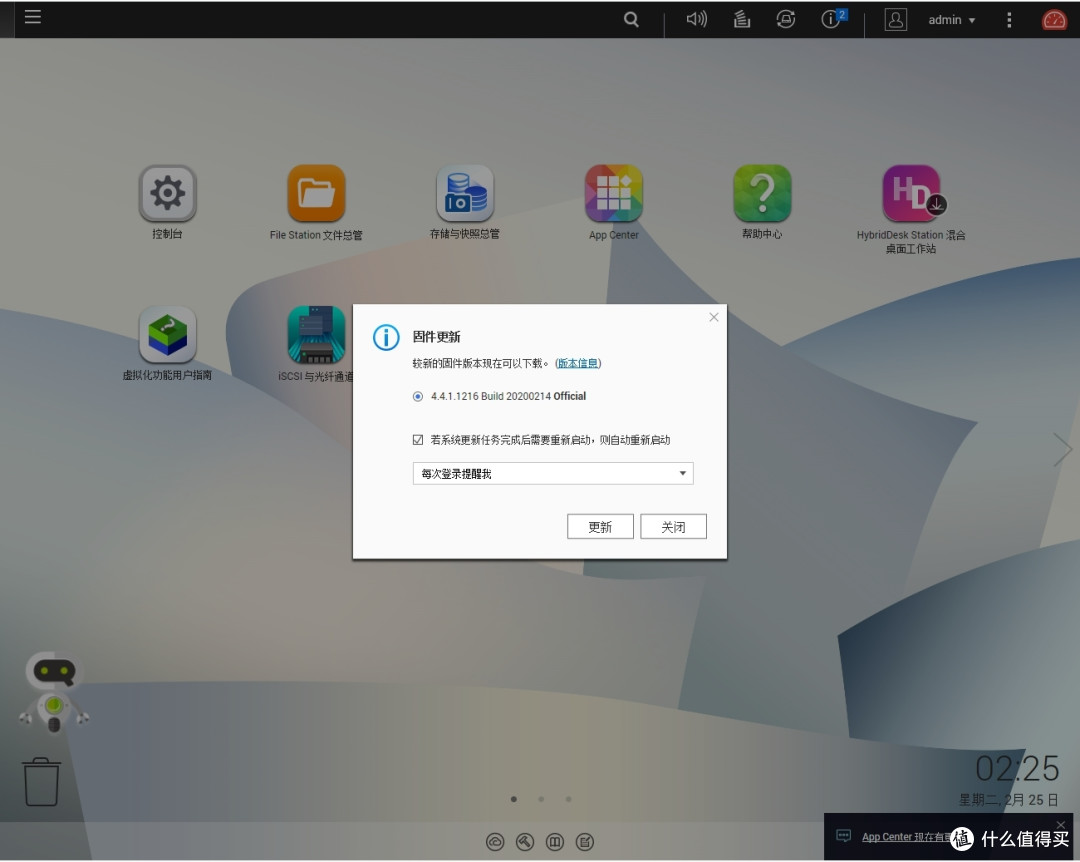Open volume control speaker icon
This screenshot has width=1080, height=862.
(x=696, y=19)
